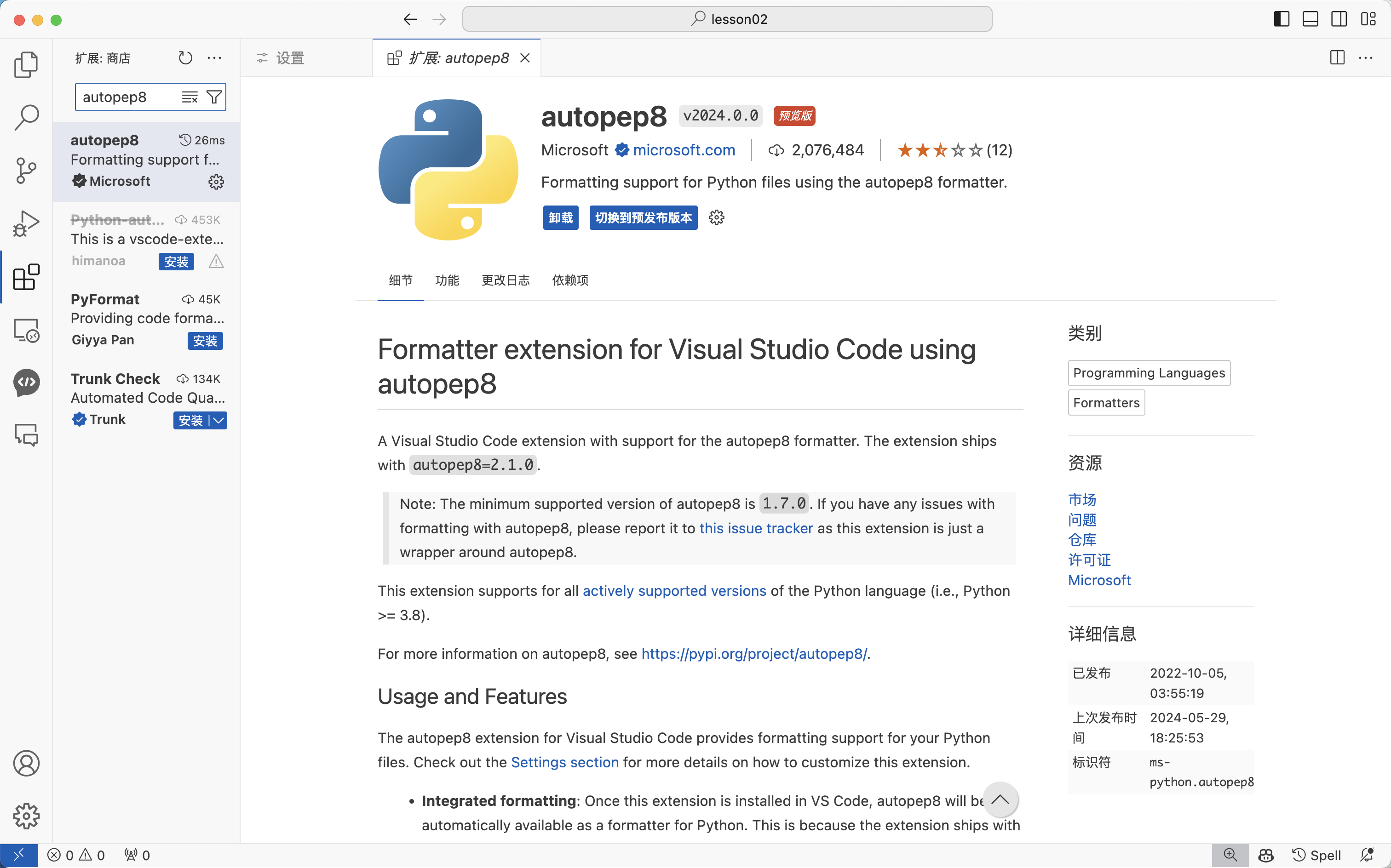Clear the extensions search results
This screenshot has width=1391, height=868.
[190, 97]
